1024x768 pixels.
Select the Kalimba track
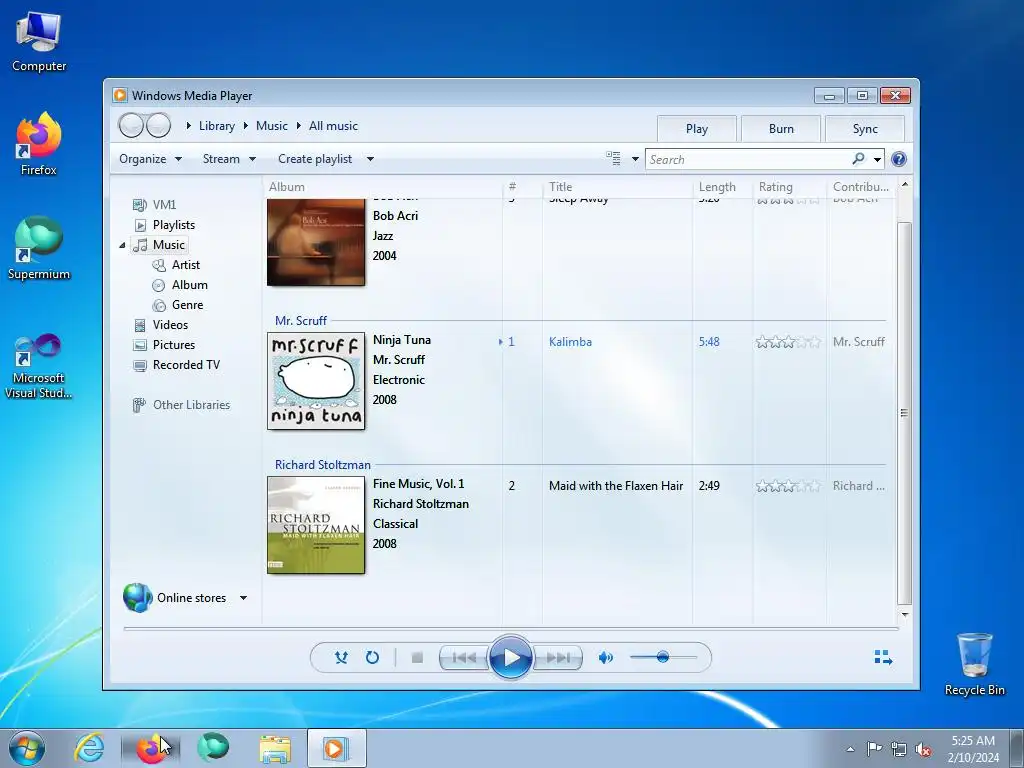click(570, 342)
